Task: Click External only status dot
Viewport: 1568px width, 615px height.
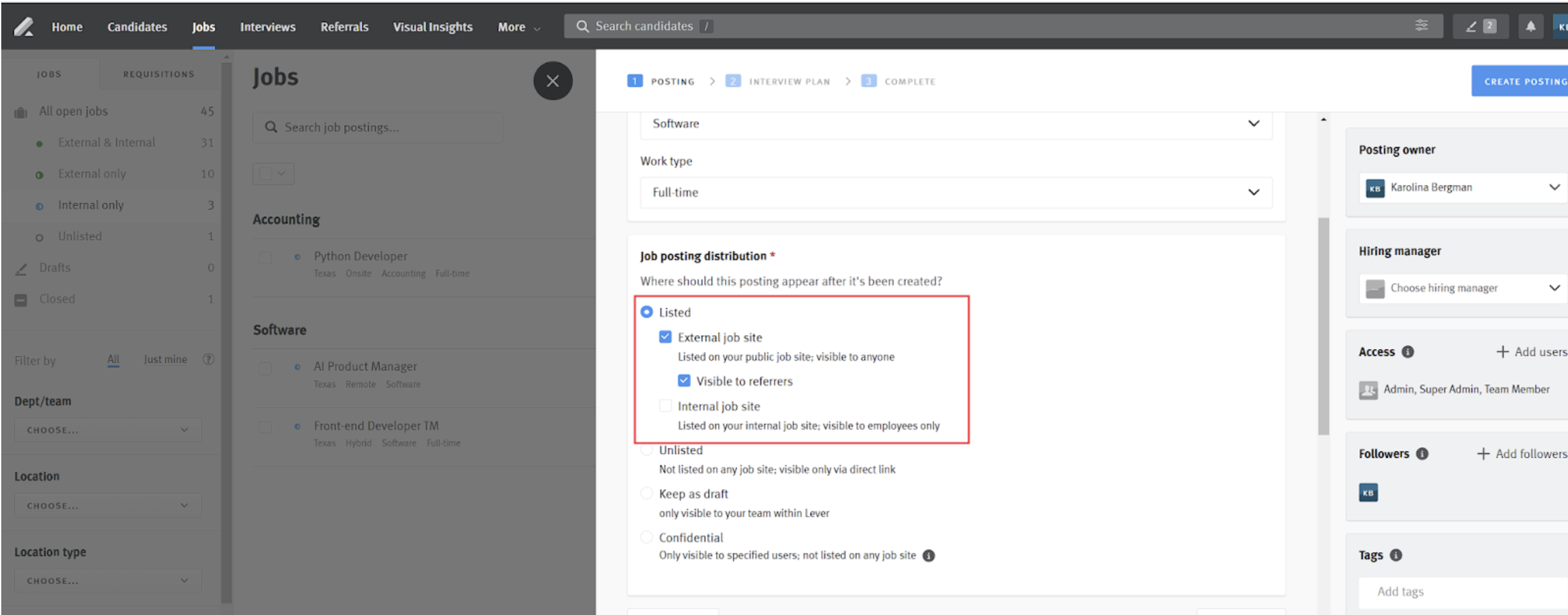Action: pyautogui.click(x=39, y=175)
